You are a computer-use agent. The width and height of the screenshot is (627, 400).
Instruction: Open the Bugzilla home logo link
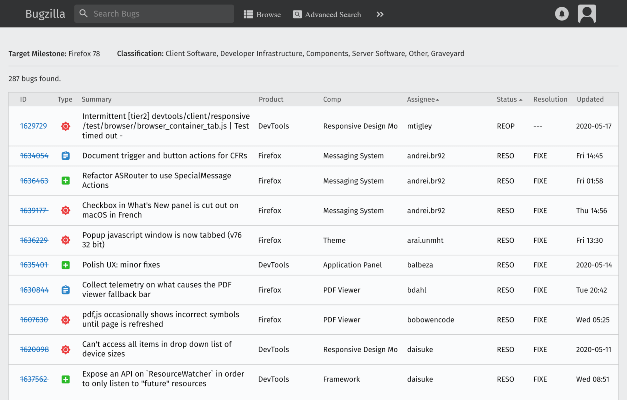[45, 14]
